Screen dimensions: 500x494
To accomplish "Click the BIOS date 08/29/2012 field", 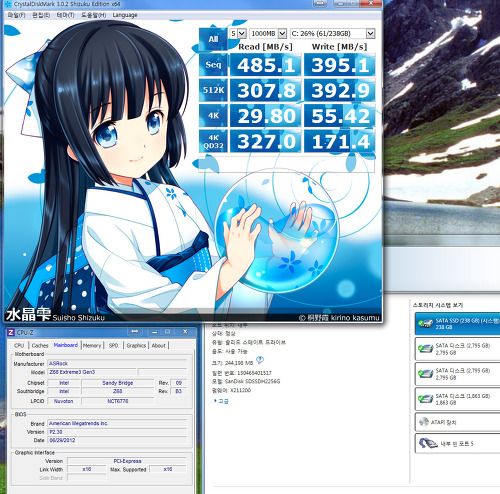I will pos(117,440).
